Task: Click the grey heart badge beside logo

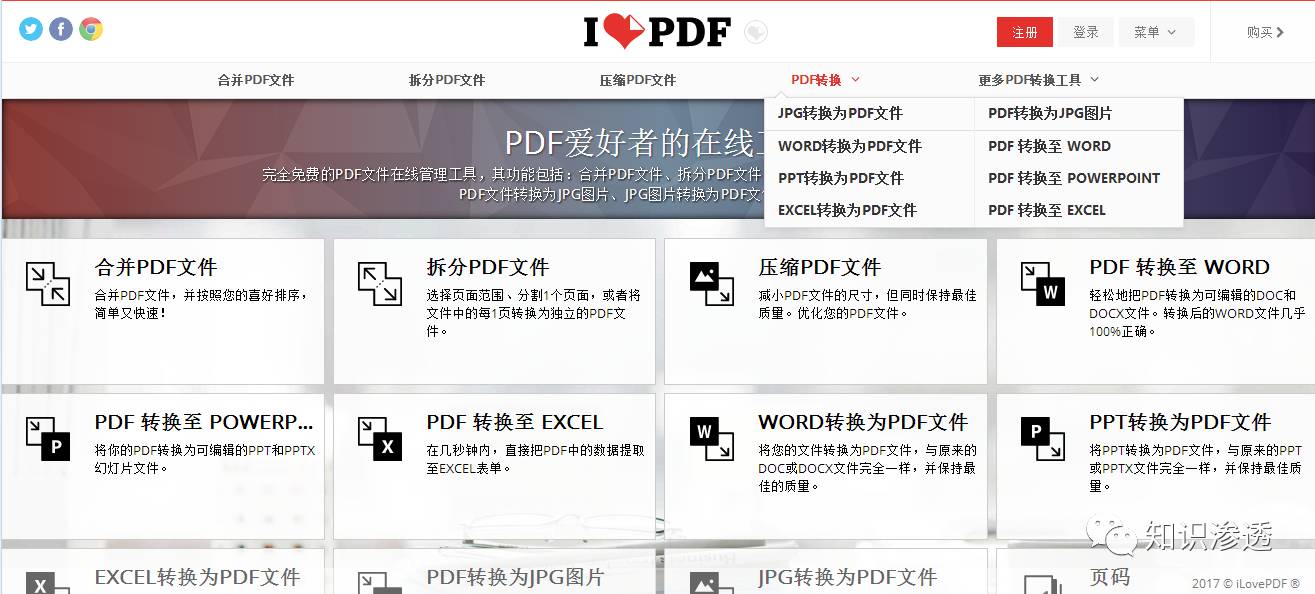Action: tap(756, 33)
